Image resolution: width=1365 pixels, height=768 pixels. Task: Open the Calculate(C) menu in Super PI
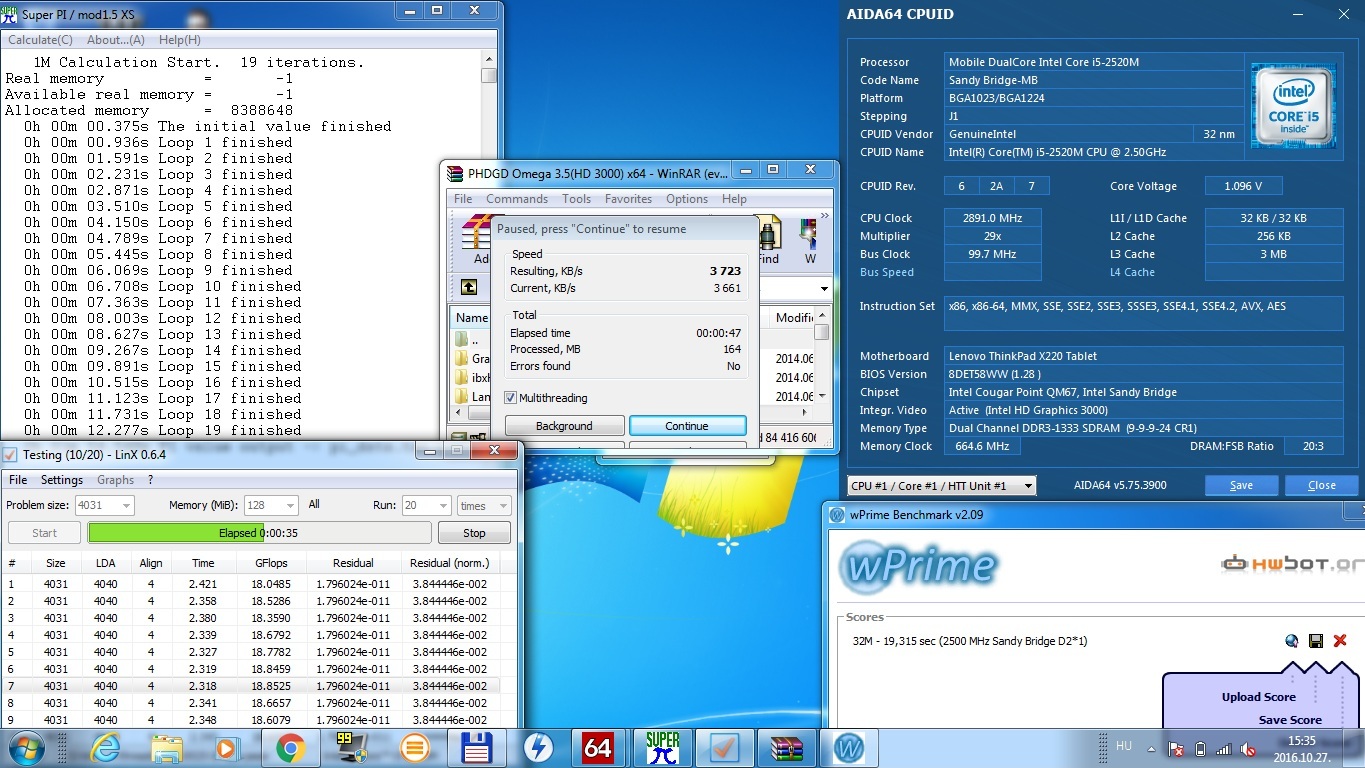point(40,40)
